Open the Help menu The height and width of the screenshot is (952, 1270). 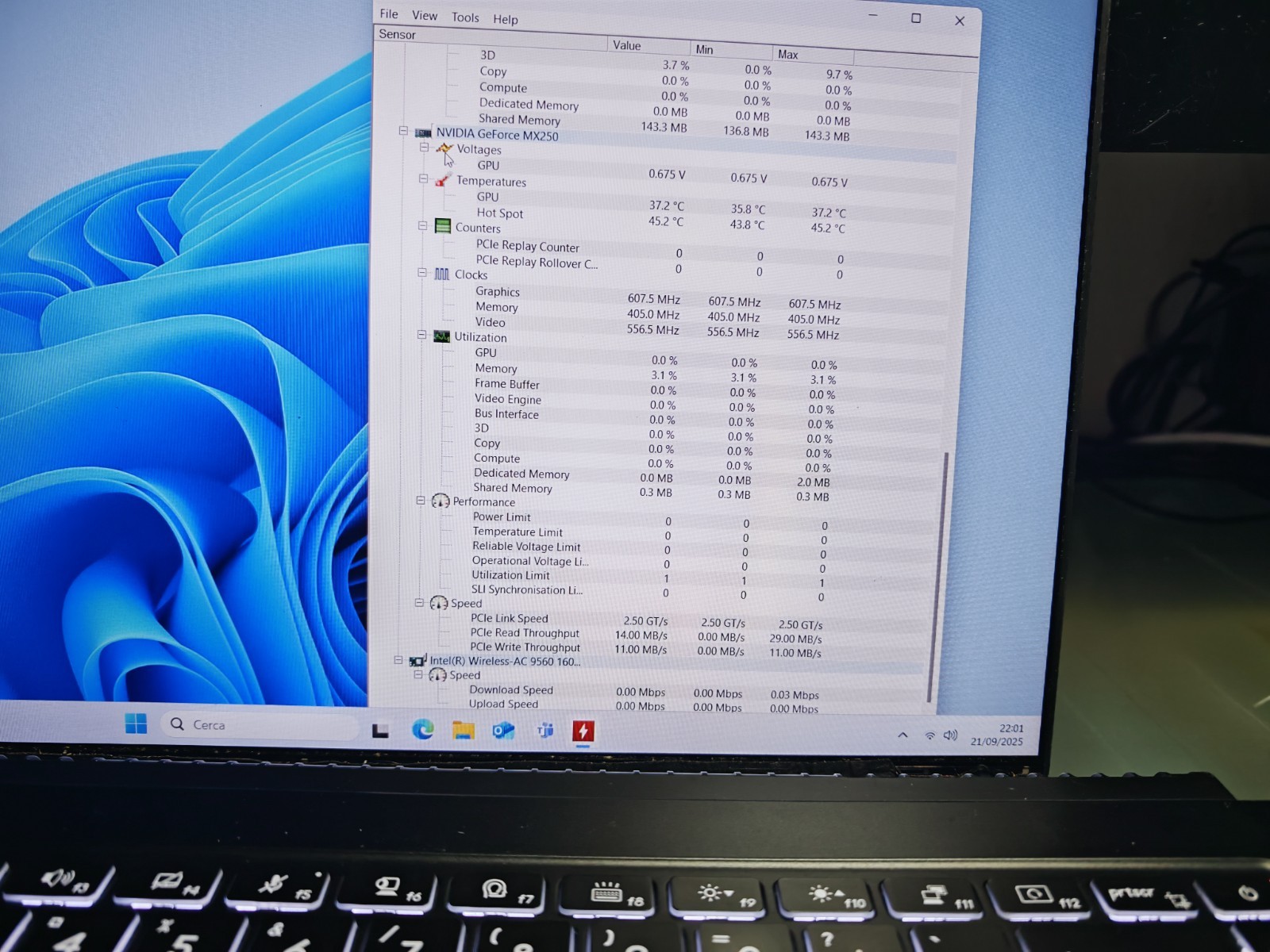click(505, 20)
